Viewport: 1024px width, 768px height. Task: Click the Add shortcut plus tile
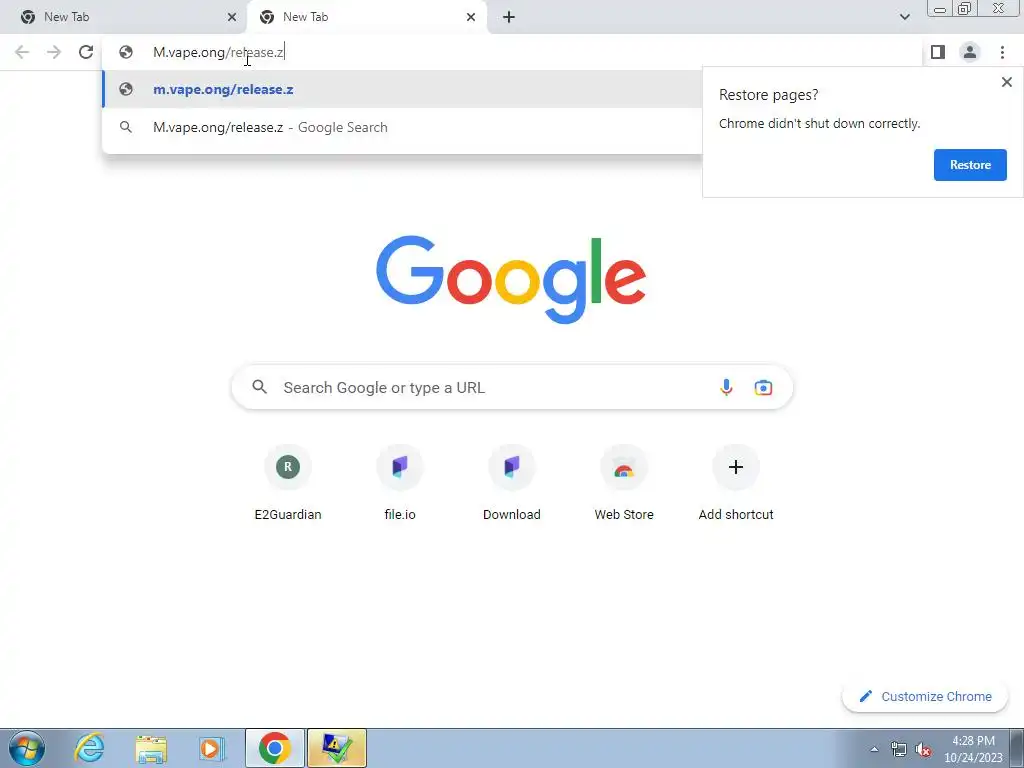(736, 482)
